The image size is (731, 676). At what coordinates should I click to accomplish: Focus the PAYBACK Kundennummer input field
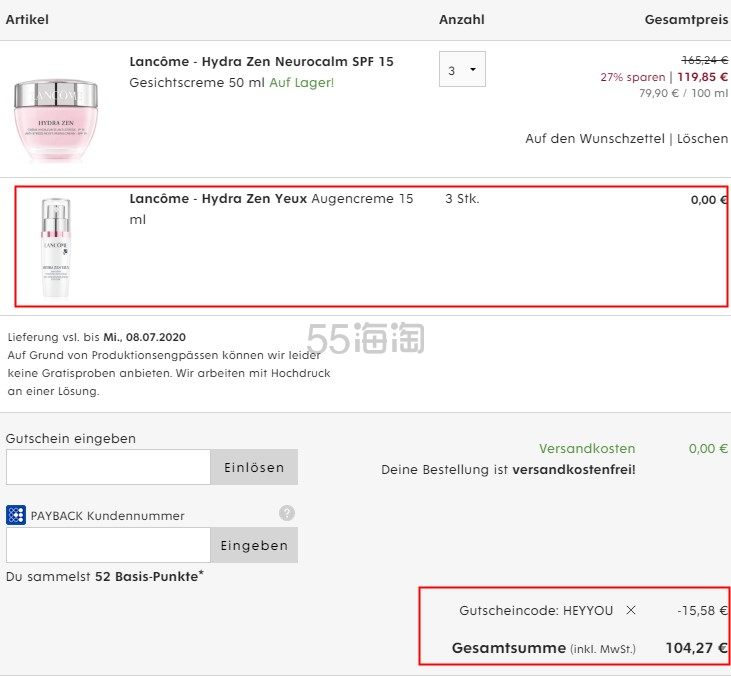click(108, 545)
